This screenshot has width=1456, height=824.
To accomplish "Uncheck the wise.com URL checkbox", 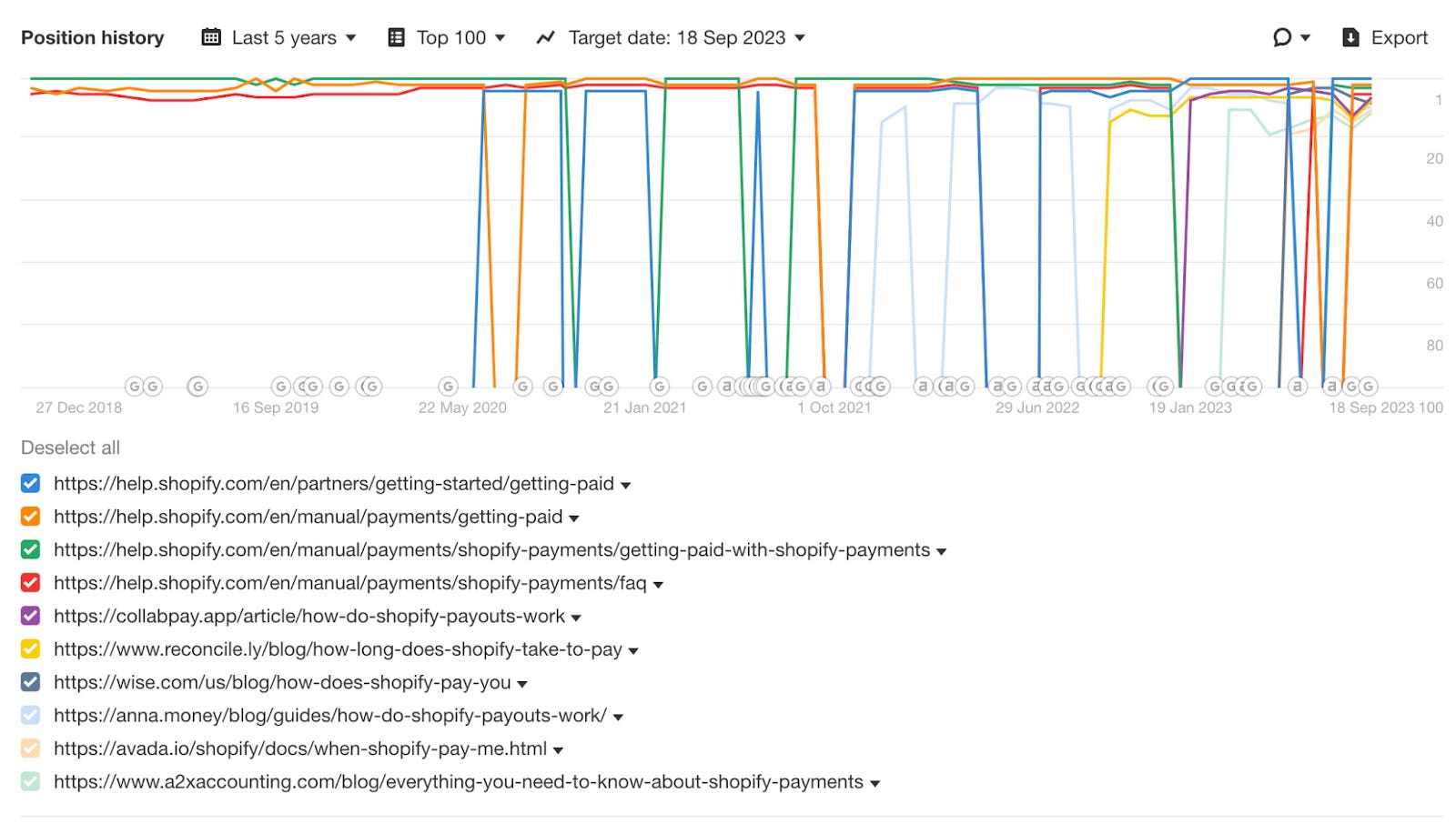I will [30, 682].
